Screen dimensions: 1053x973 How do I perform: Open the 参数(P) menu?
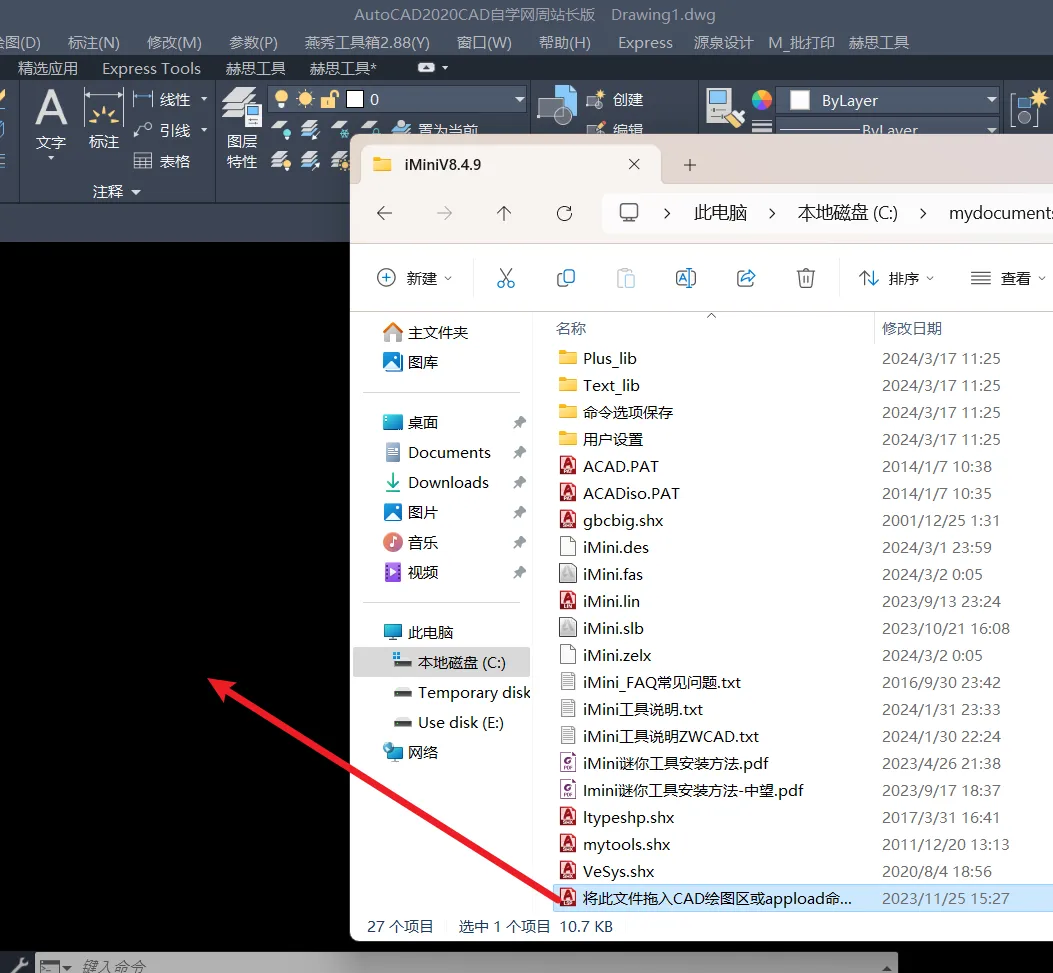tap(253, 43)
